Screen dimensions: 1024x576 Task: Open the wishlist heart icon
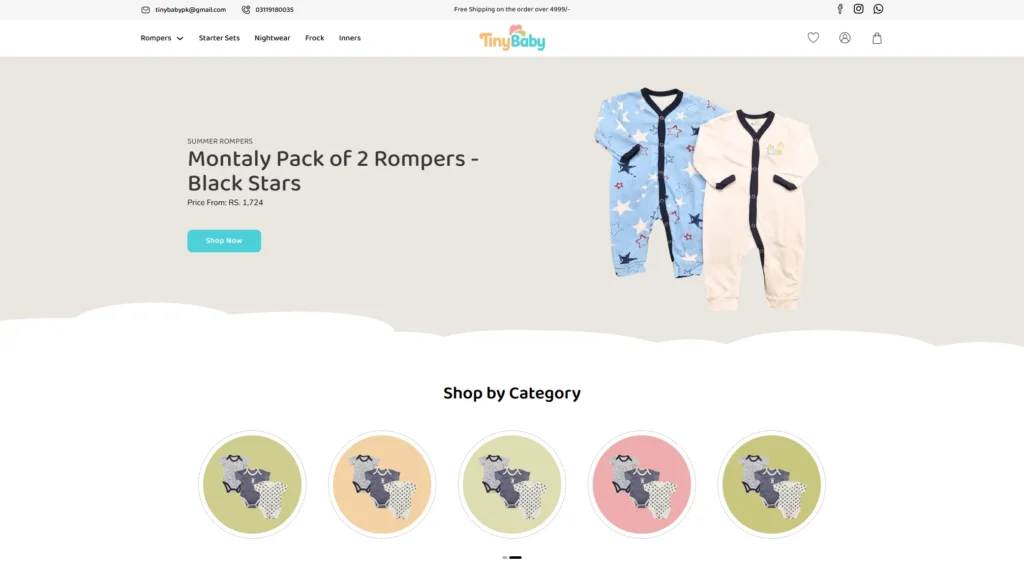point(813,38)
